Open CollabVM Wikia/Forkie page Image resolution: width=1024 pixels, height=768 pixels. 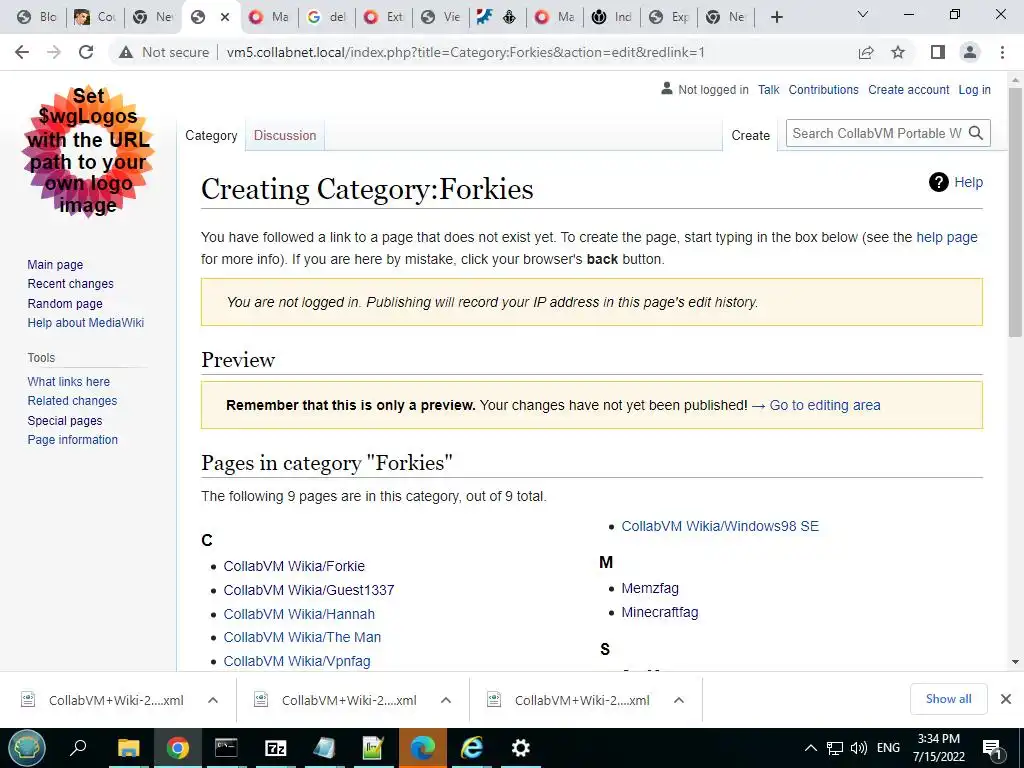(294, 566)
